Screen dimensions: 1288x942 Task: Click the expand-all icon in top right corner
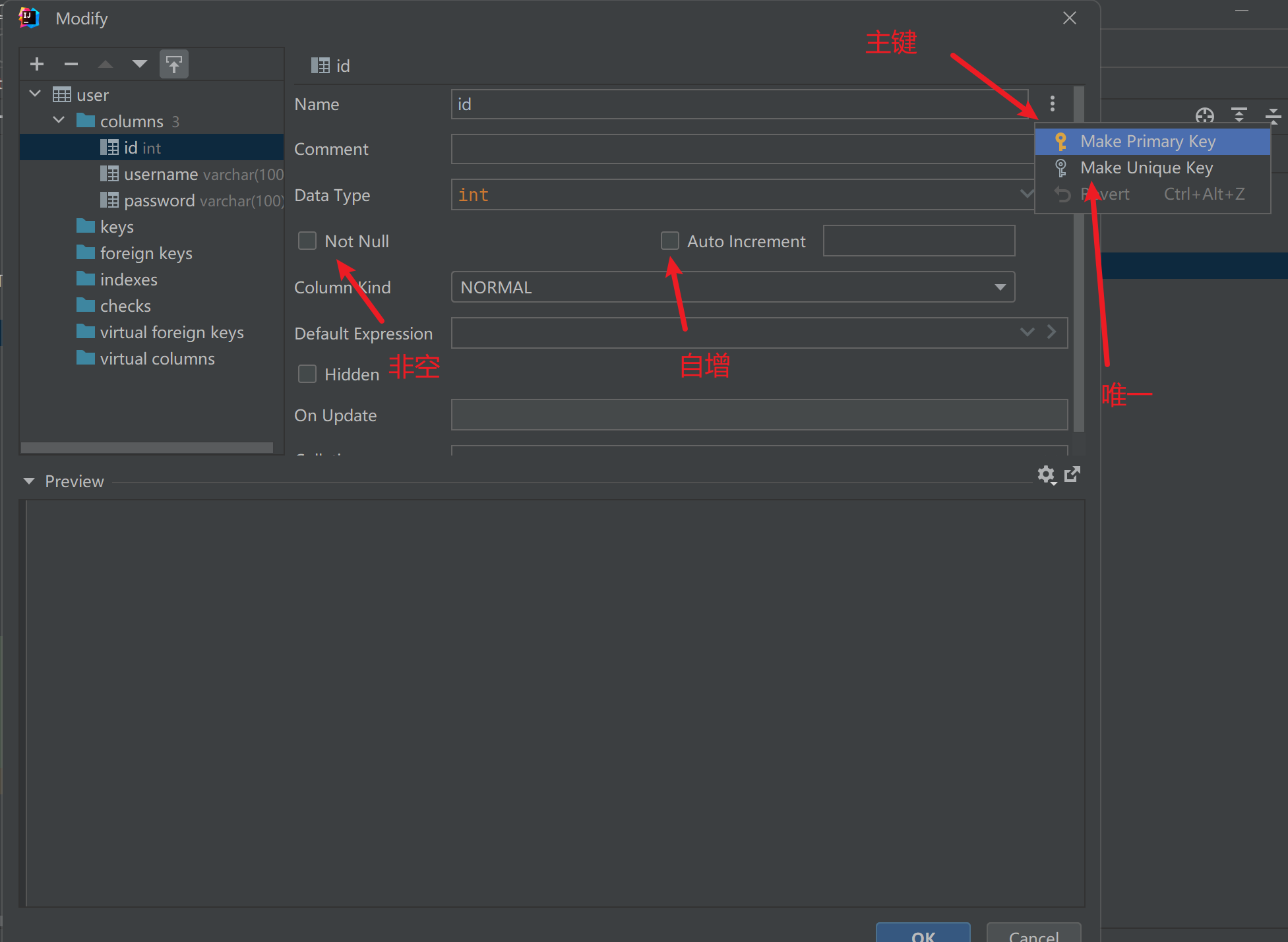coord(1240,115)
